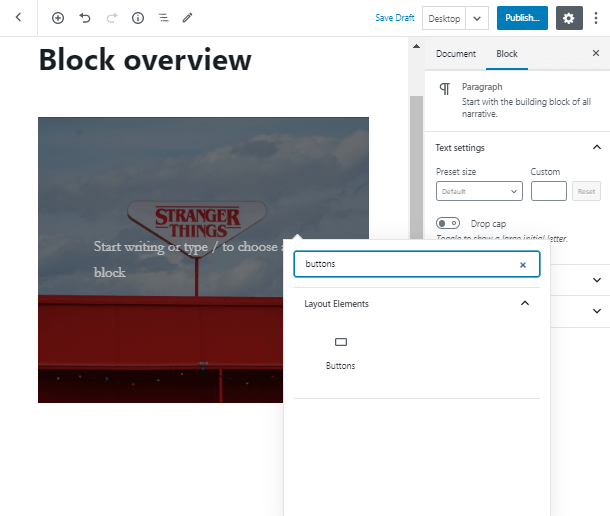This screenshot has width=610, height=516.
Task: Open more tools and options menu
Action: (596, 18)
